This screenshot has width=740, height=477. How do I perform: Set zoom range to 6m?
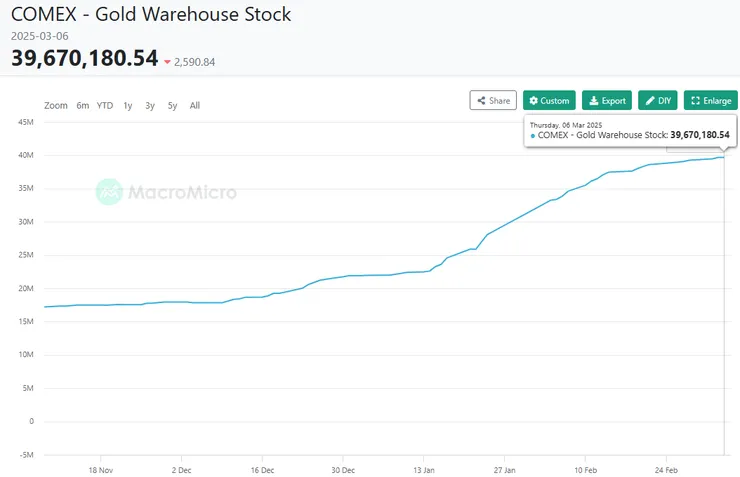click(82, 105)
